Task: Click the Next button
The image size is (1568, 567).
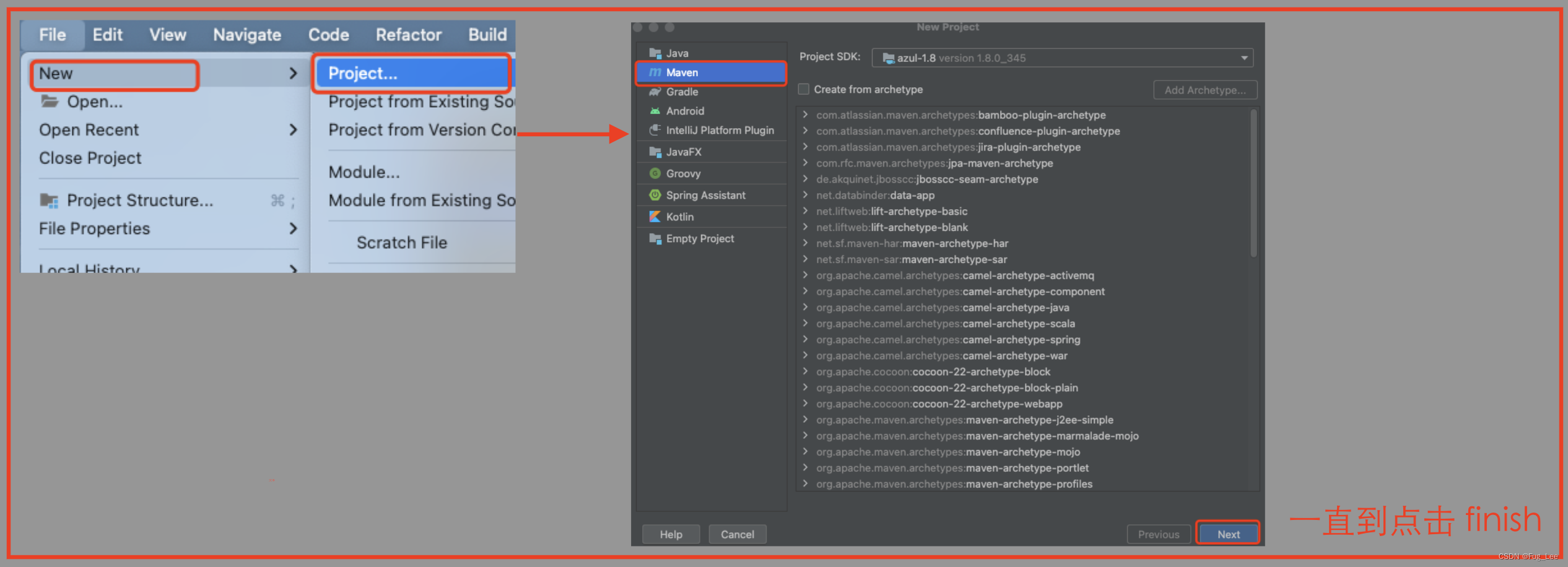Action: 1229,534
